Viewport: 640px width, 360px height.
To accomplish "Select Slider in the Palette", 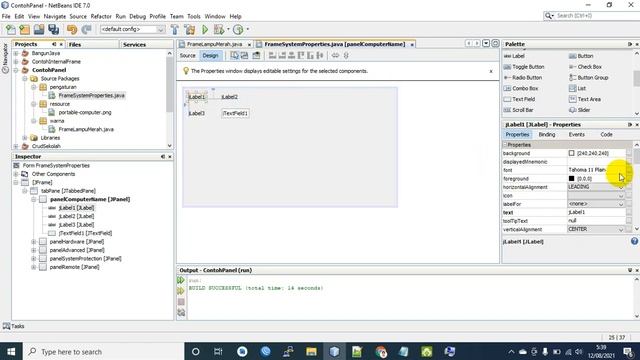I will [x=580, y=110].
